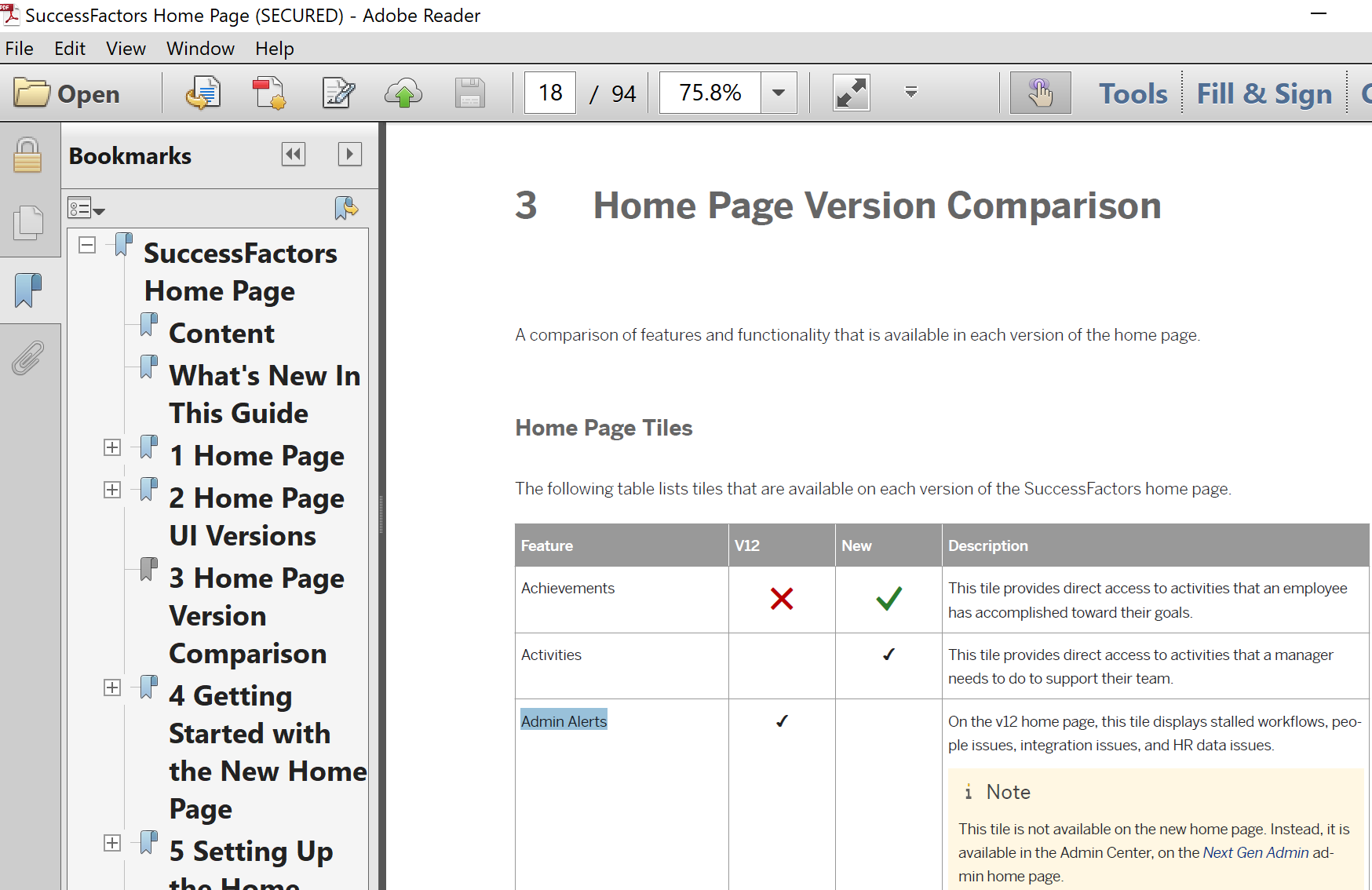Show the Page Thumbnails panel icon
The height and width of the screenshot is (890, 1372).
point(28,223)
